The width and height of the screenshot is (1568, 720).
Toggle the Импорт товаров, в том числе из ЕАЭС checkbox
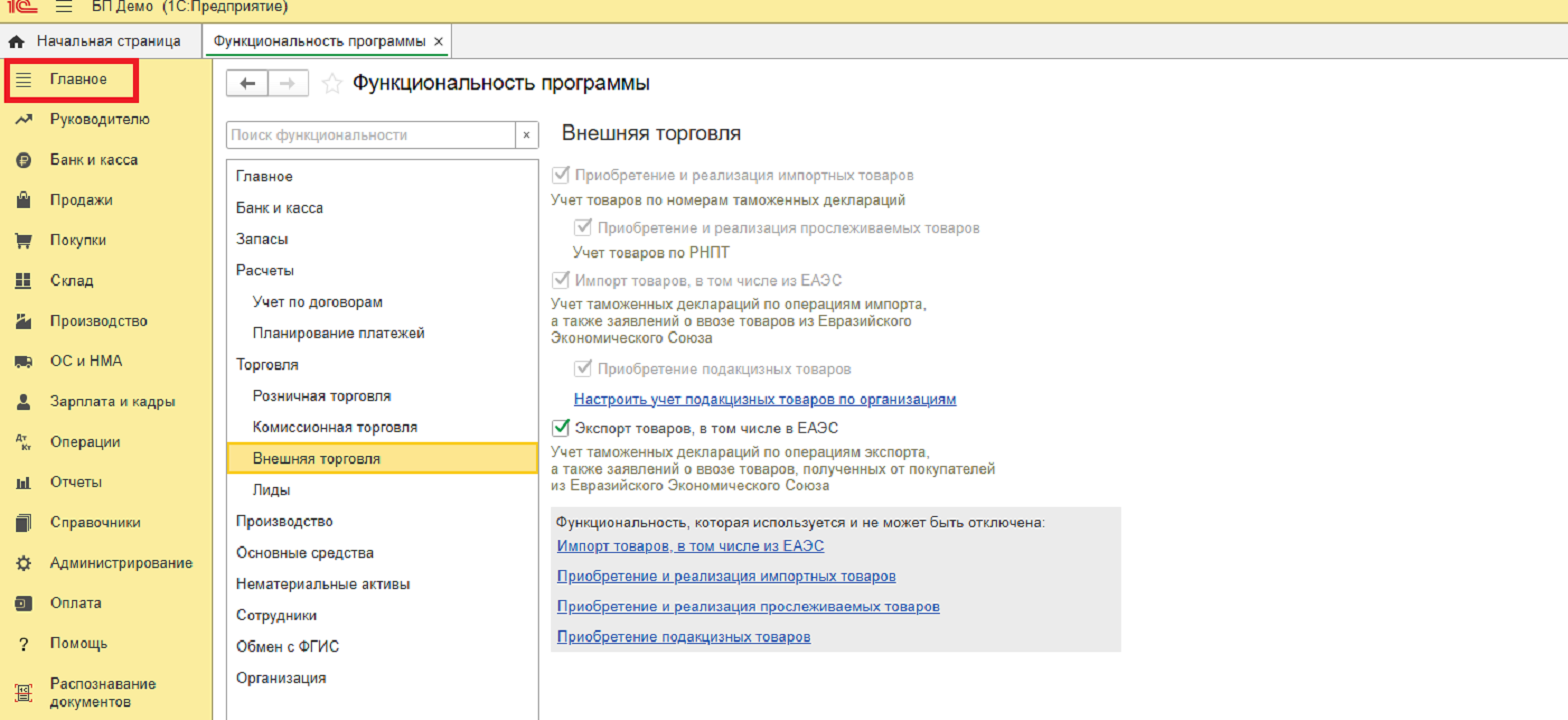pos(560,280)
